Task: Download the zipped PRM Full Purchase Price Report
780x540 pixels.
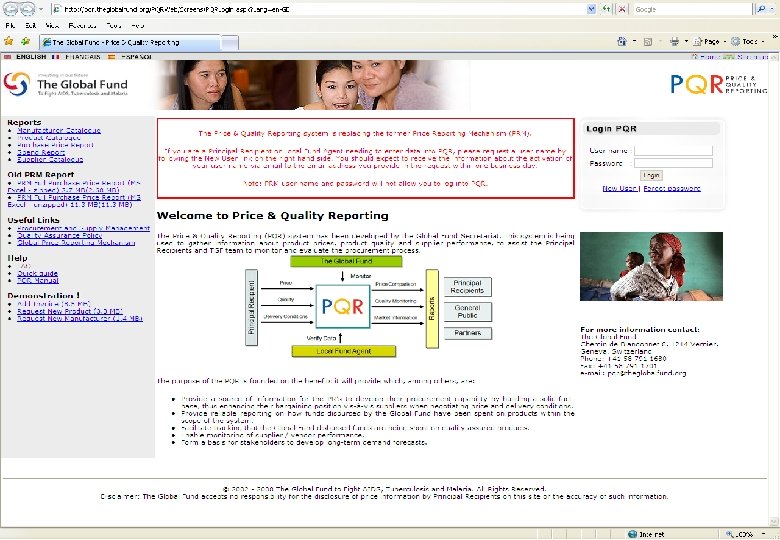Action: 74,186
